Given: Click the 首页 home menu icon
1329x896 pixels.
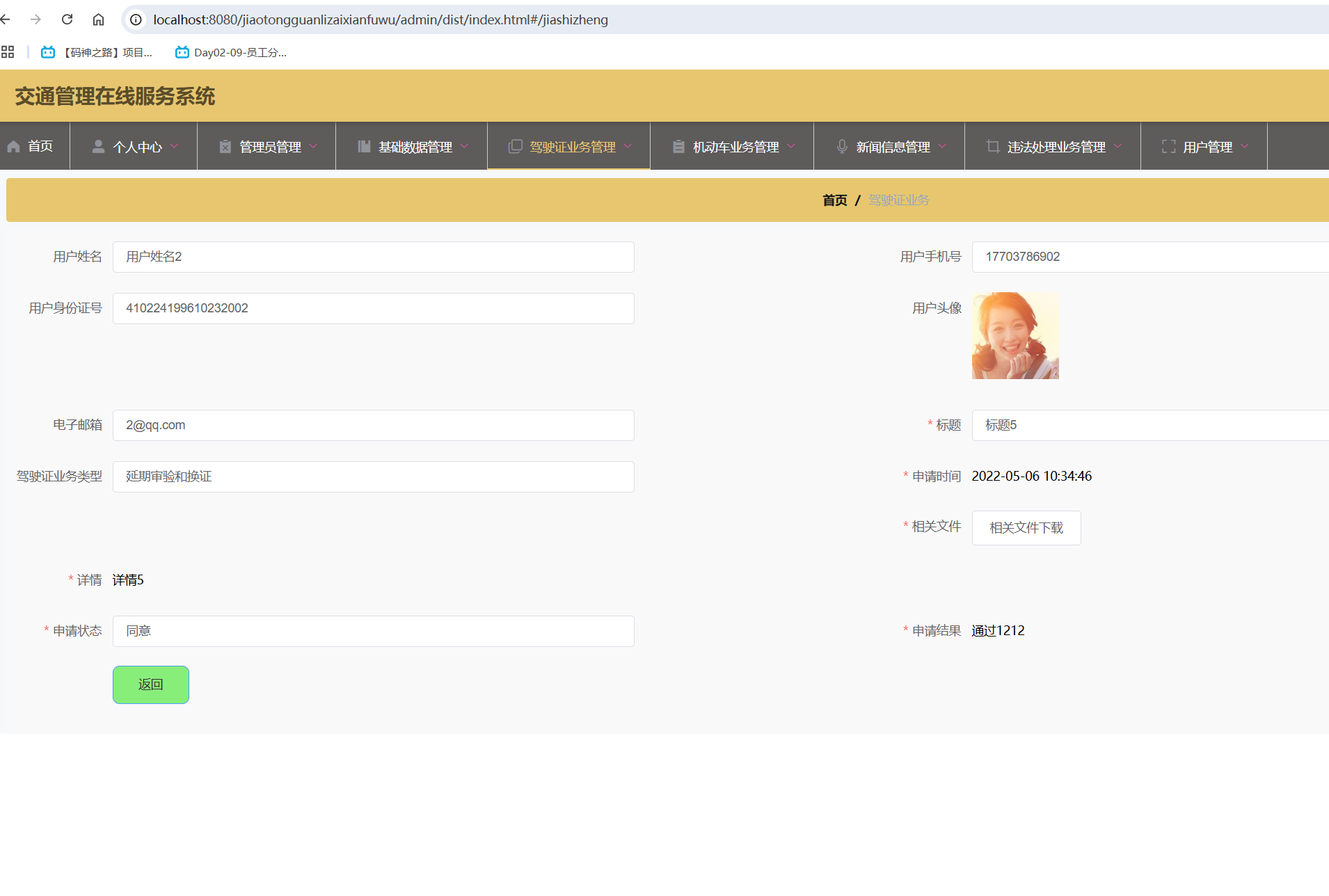Looking at the screenshot, I should coord(14,147).
